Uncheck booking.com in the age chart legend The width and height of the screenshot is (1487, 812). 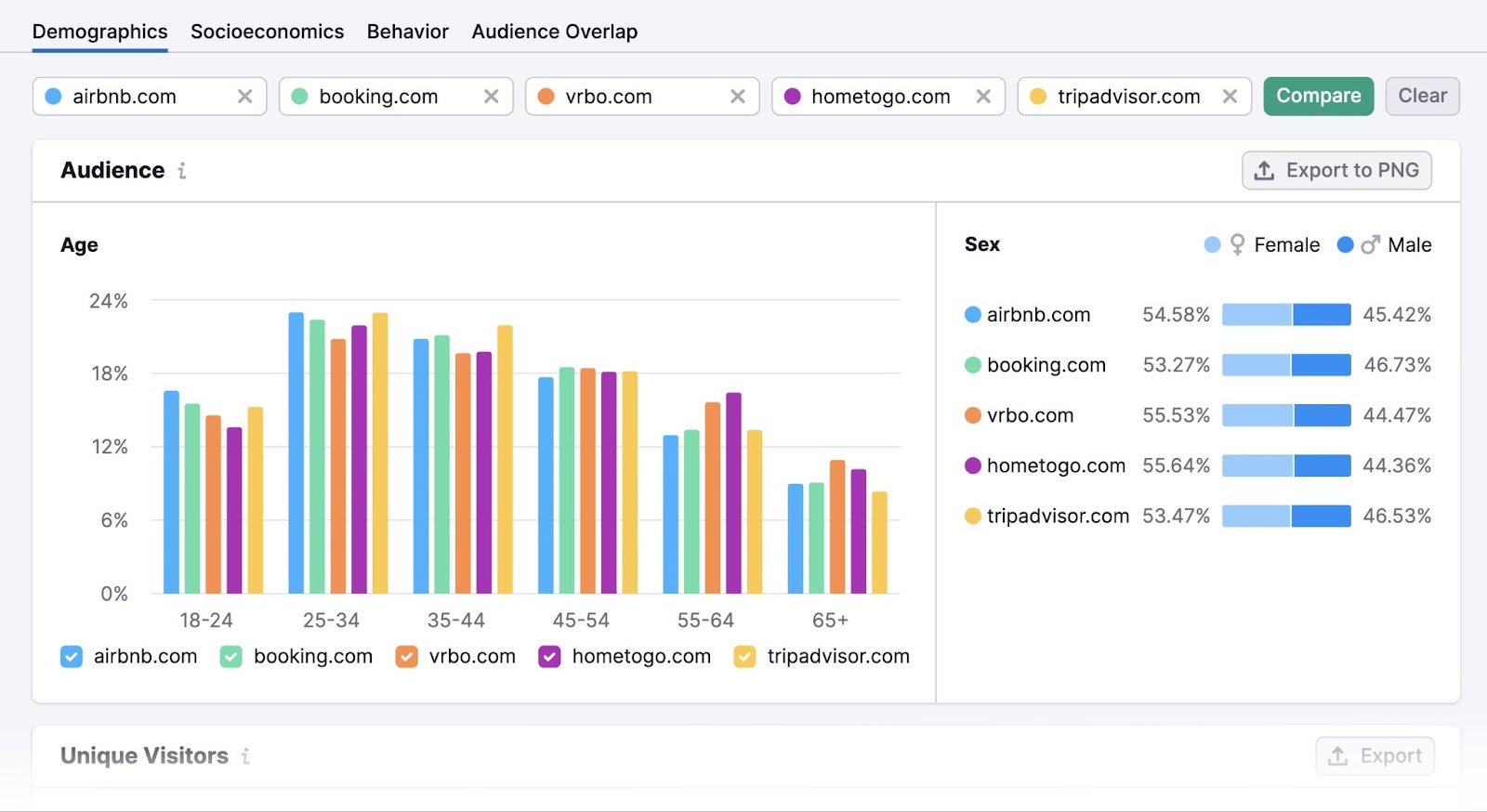231,657
